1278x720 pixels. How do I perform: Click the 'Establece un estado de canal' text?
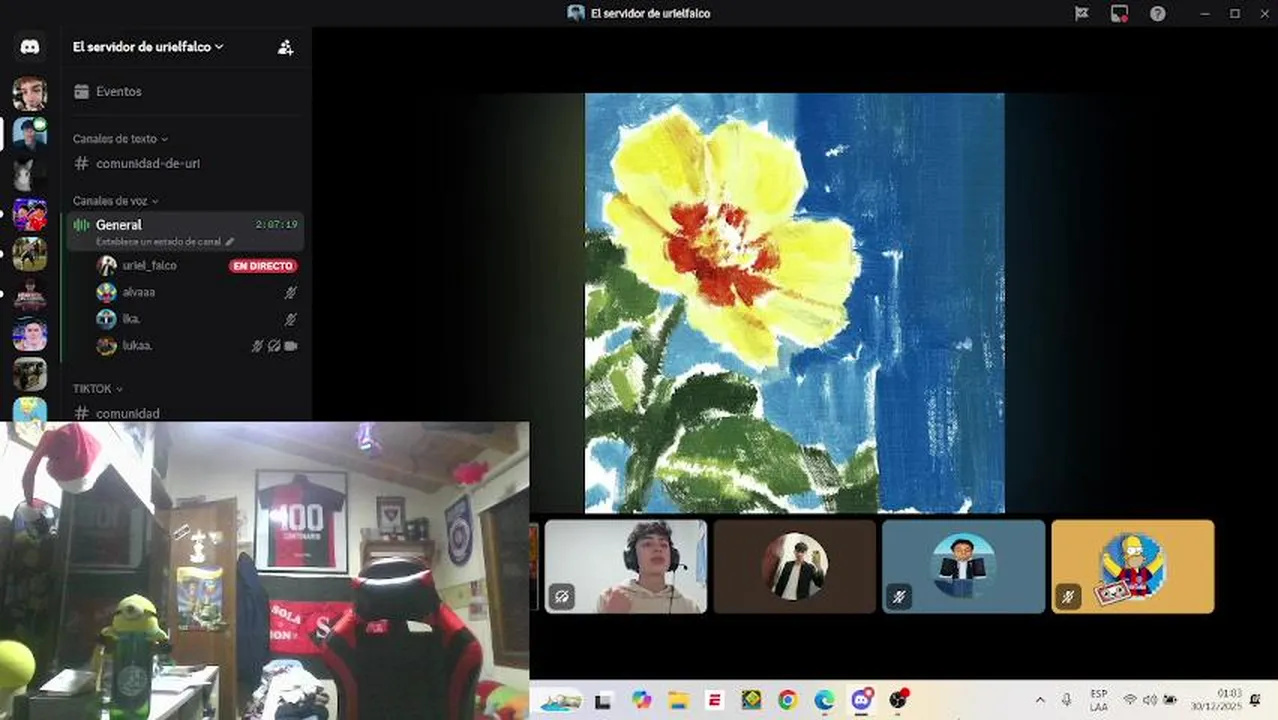158,242
